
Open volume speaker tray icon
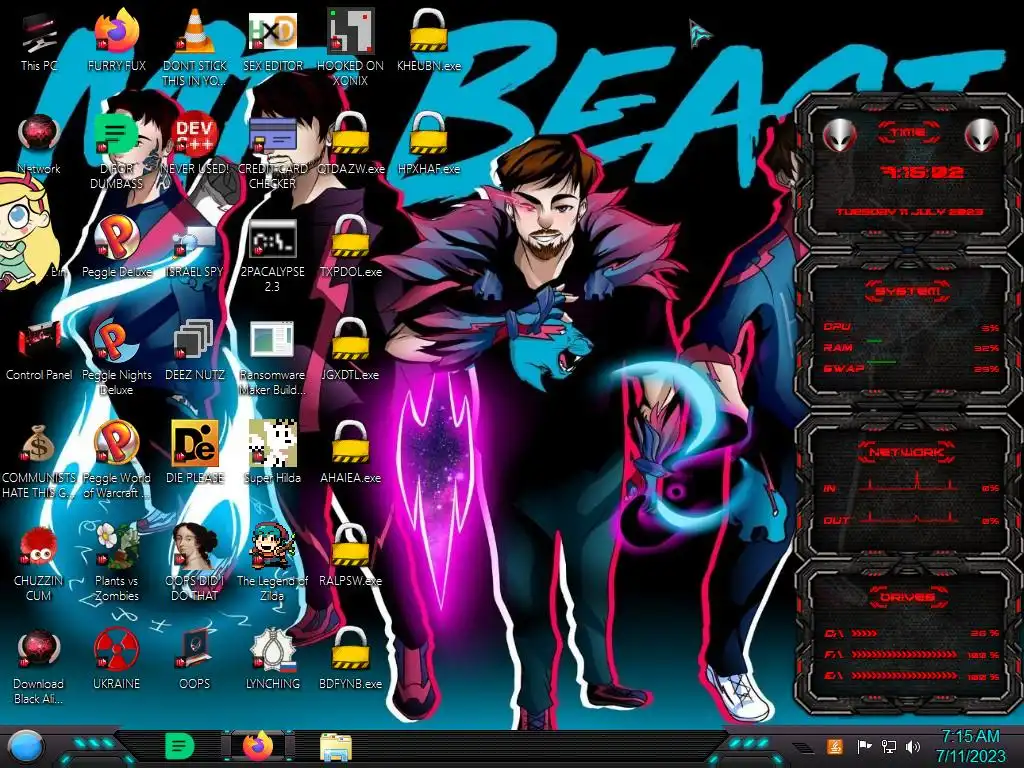(913, 746)
